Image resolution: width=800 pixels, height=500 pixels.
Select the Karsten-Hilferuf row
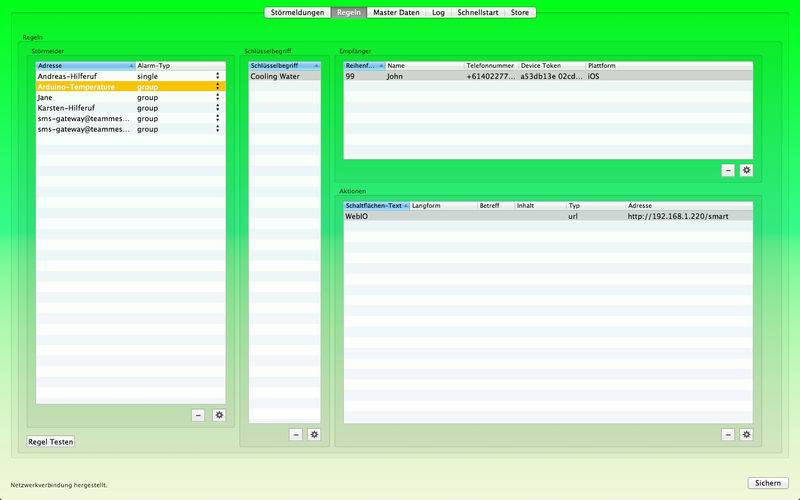131,108
